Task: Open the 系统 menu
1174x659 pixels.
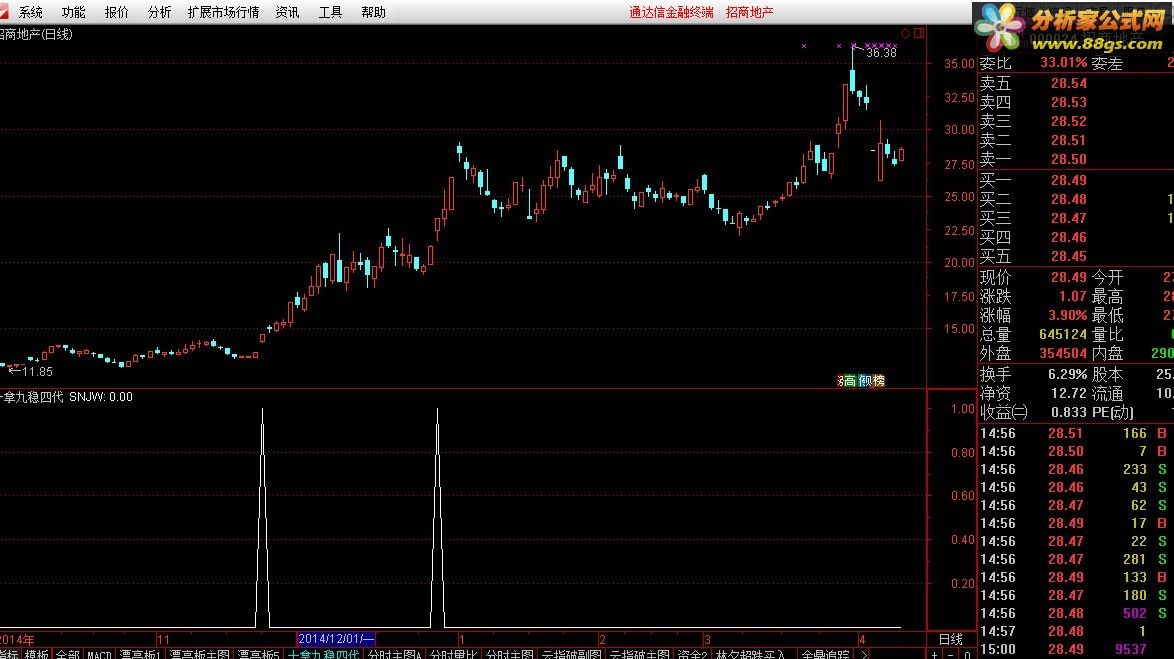Action: pyautogui.click(x=31, y=12)
